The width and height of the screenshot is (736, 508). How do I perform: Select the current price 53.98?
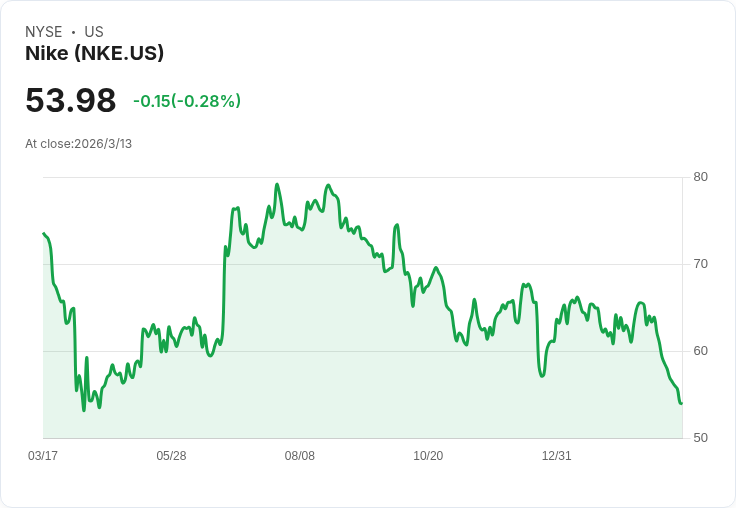[70, 100]
